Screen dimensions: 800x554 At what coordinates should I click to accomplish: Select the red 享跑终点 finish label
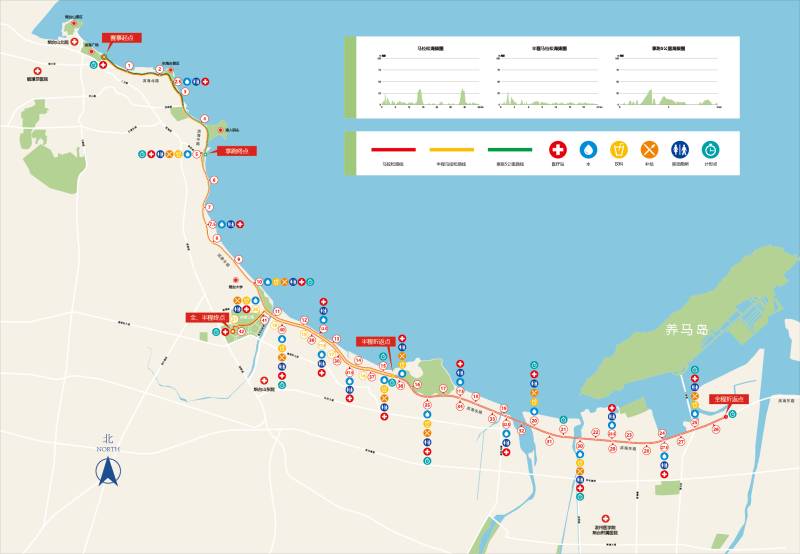pos(237,151)
